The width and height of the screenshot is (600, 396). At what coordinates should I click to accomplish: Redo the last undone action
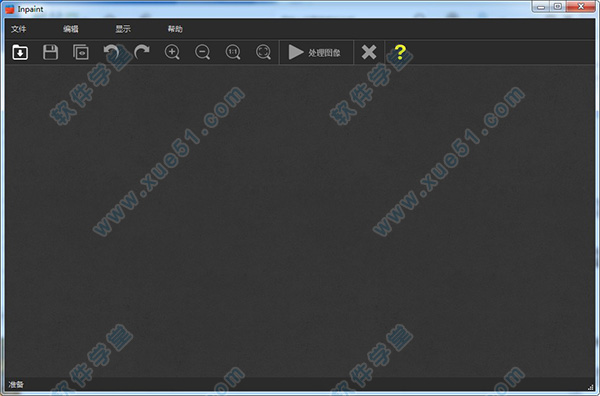[x=142, y=52]
